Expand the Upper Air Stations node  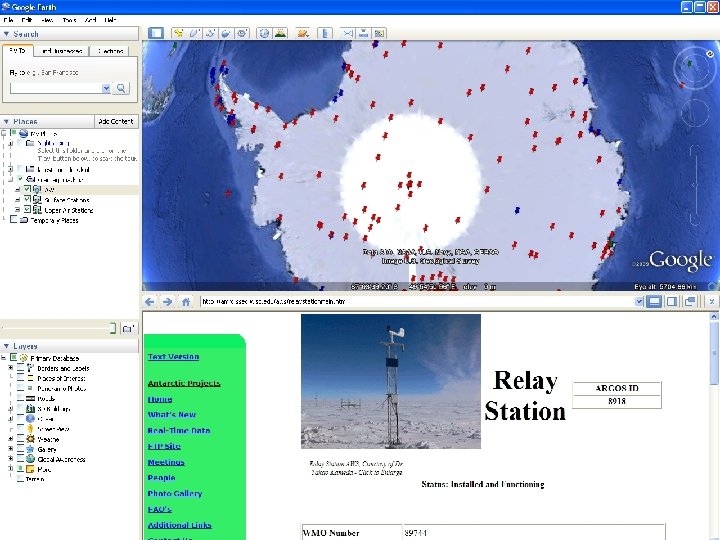[x=17, y=210]
